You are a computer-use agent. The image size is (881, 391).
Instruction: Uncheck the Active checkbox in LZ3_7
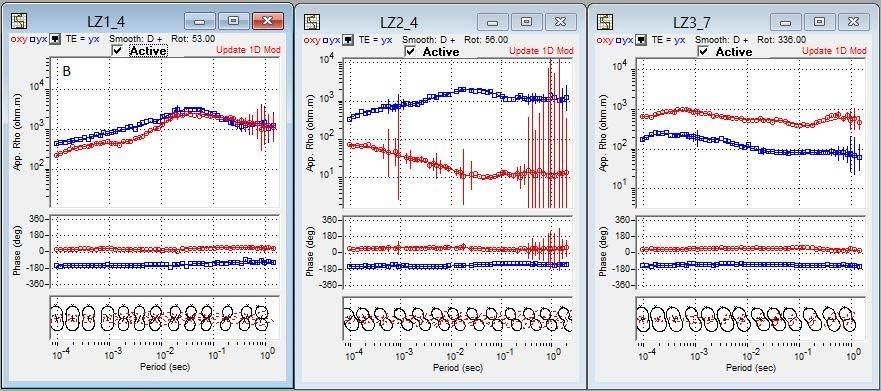coord(703,51)
